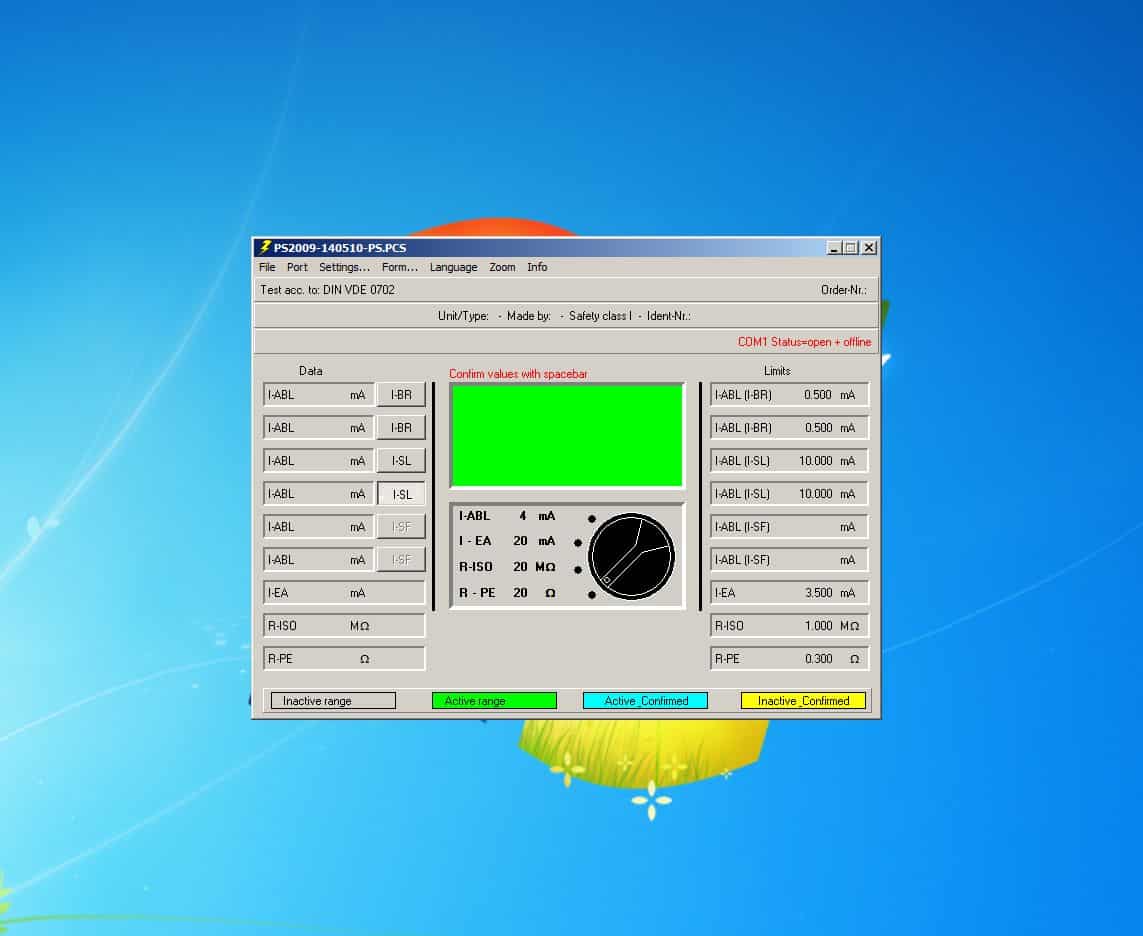Screen dimensions: 1143x936
Task: Click the 'Unit/Type:' label
Action: click(463, 316)
